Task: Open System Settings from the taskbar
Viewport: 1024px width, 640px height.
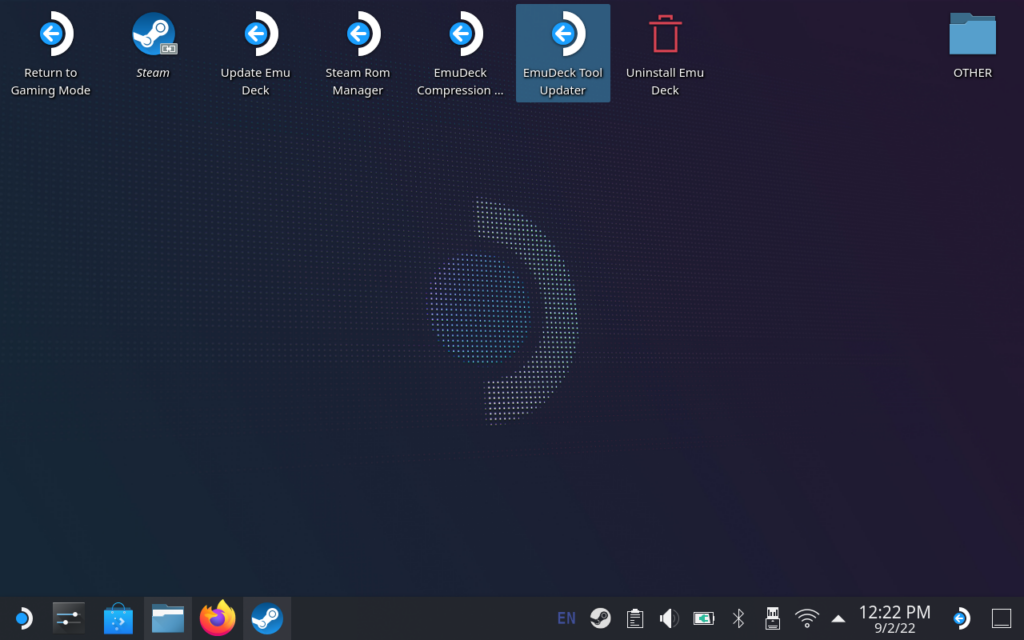Action: tap(69, 618)
